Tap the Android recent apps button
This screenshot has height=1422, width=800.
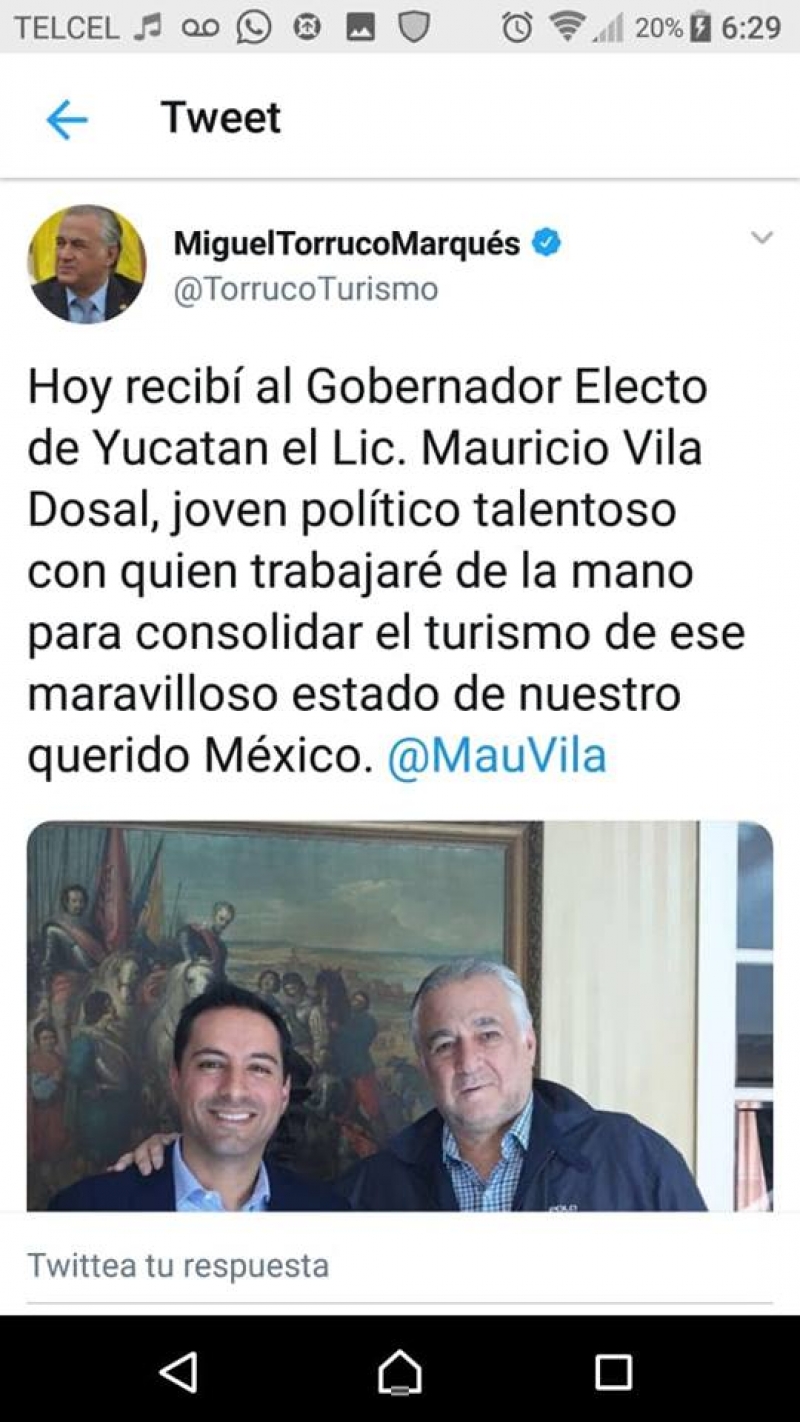pyautogui.click(x=613, y=1373)
